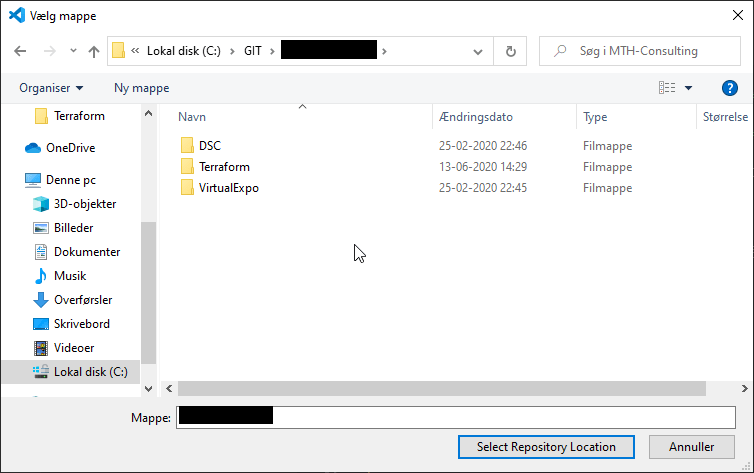Go back to the previous folder
Screen dimensions: 754x473
[x=20, y=51]
